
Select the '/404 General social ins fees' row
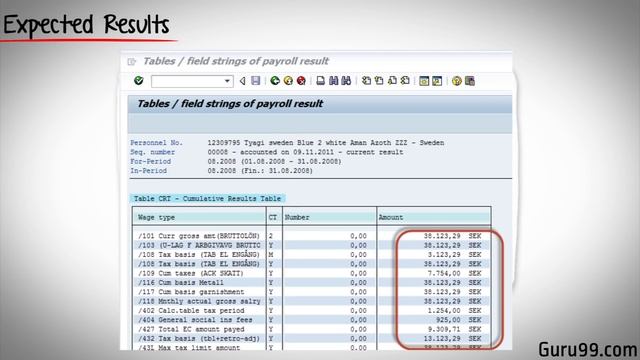(x=311, y=320)
